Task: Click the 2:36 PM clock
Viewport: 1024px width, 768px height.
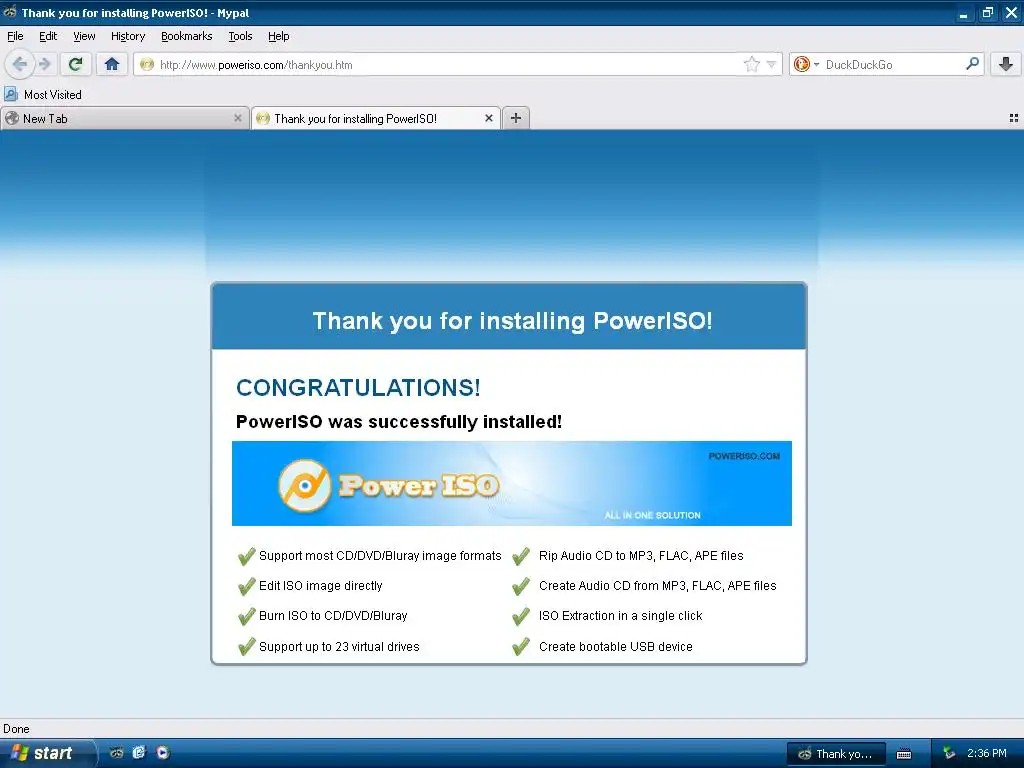Action: (x=987, y=753)
